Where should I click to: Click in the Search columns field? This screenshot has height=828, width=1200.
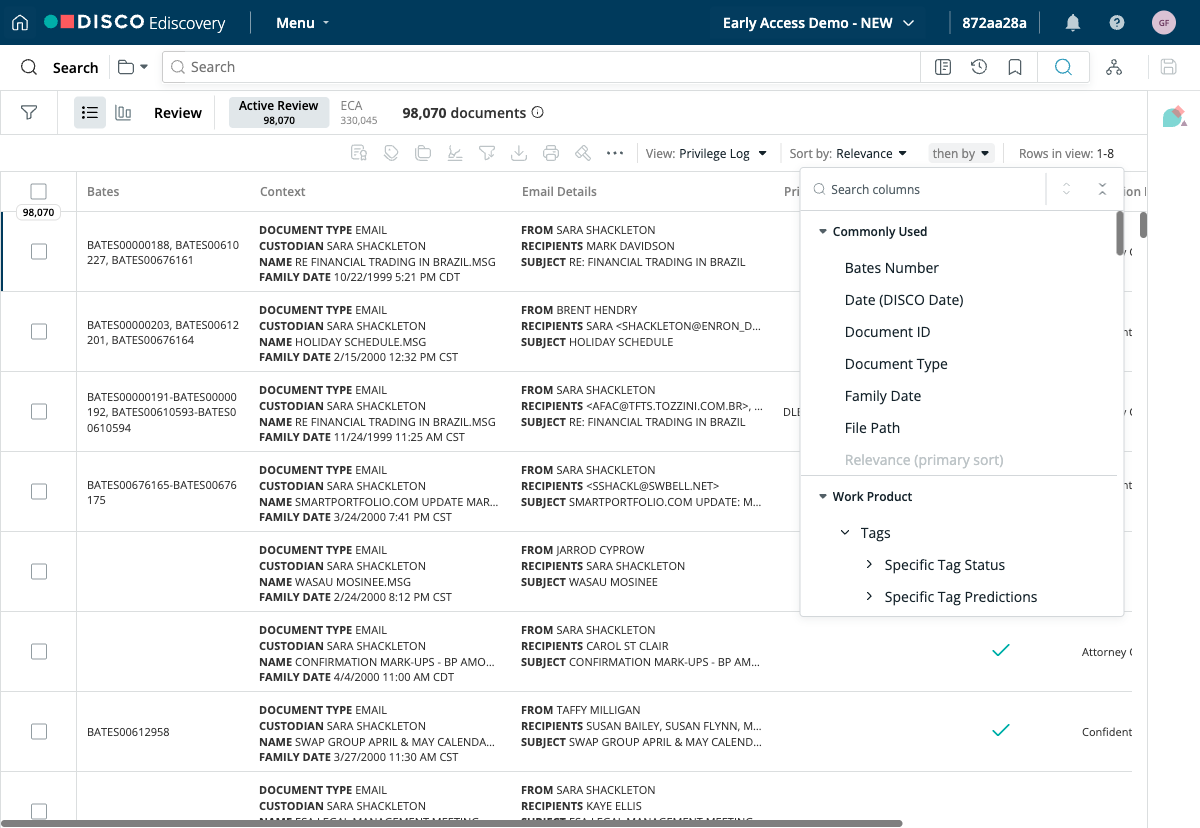click(924, 189)
